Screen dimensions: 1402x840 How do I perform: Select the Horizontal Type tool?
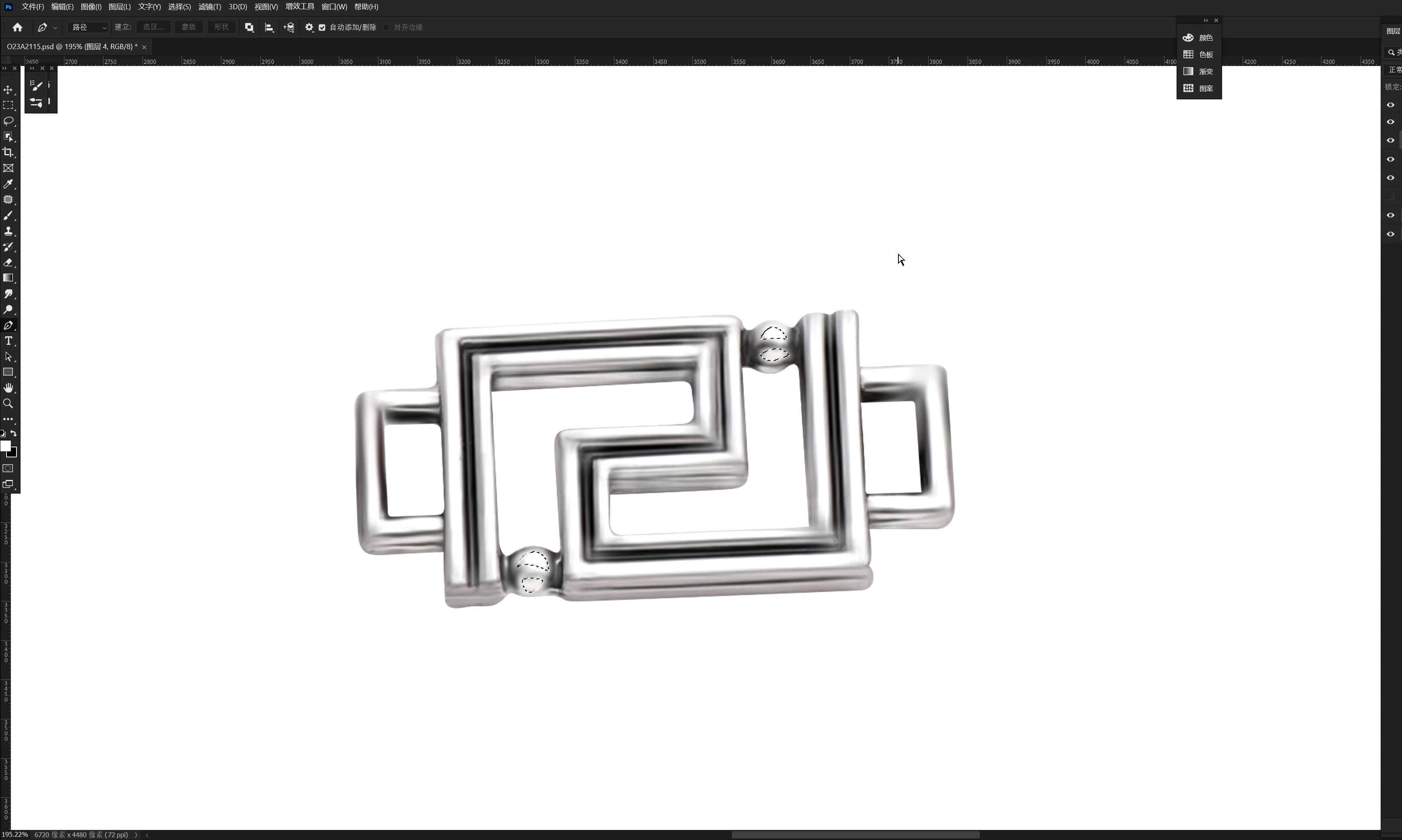click(8, 341)
